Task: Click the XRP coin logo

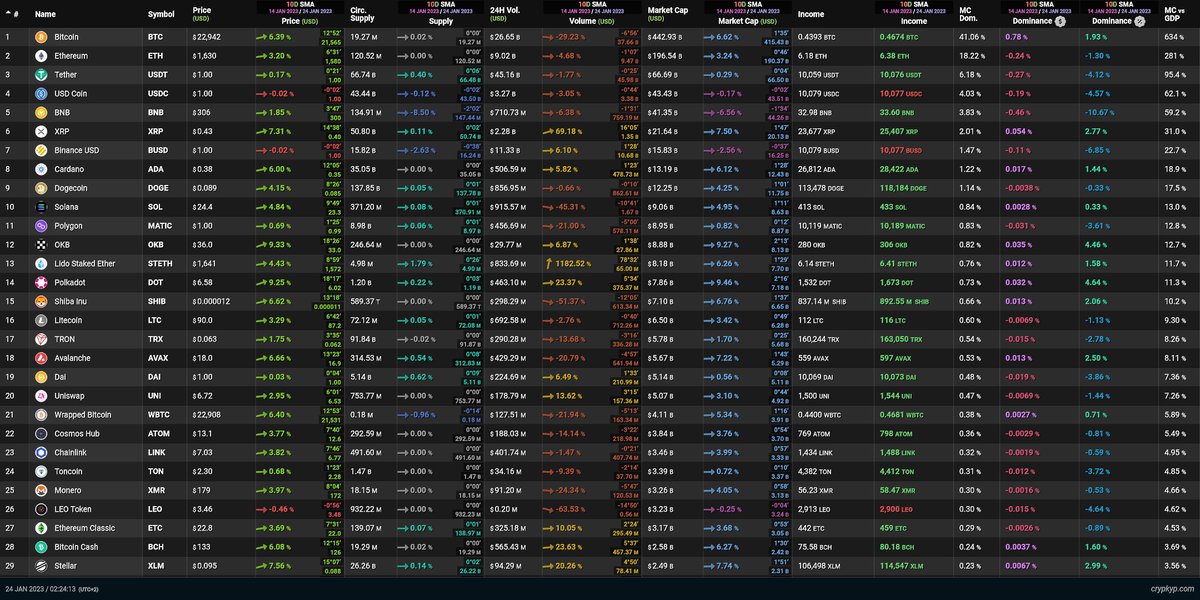Action: click(42, 131)
